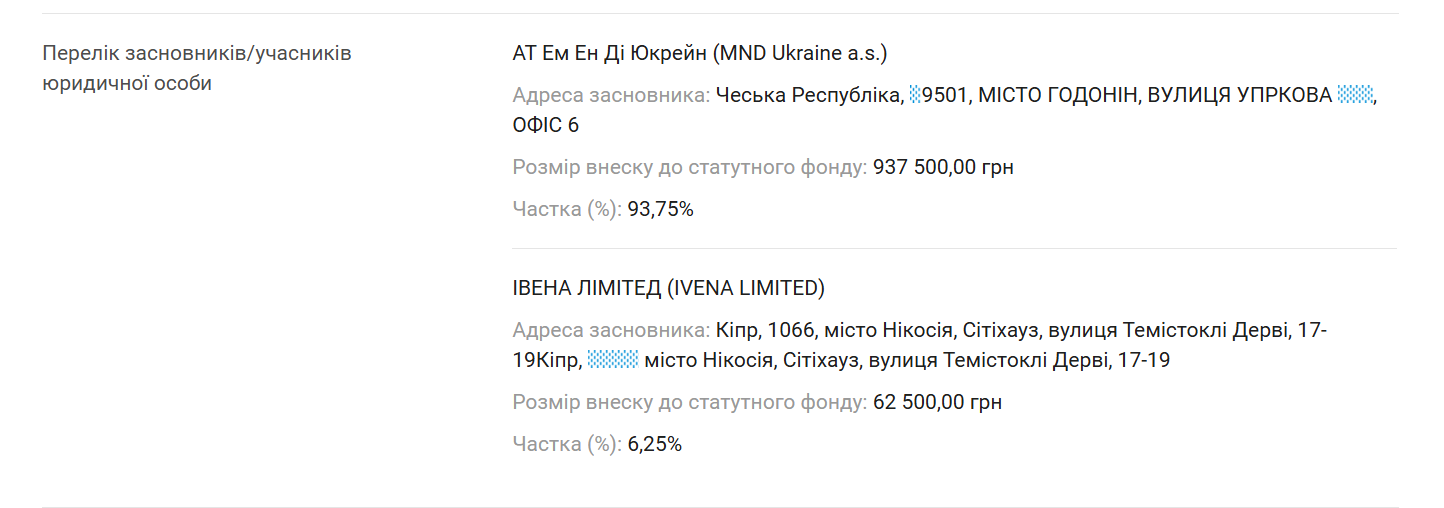Screen dimensions: 1444x508
Task: Select the IVENA LIMITED founder name
Action: [x=668, y=288]
